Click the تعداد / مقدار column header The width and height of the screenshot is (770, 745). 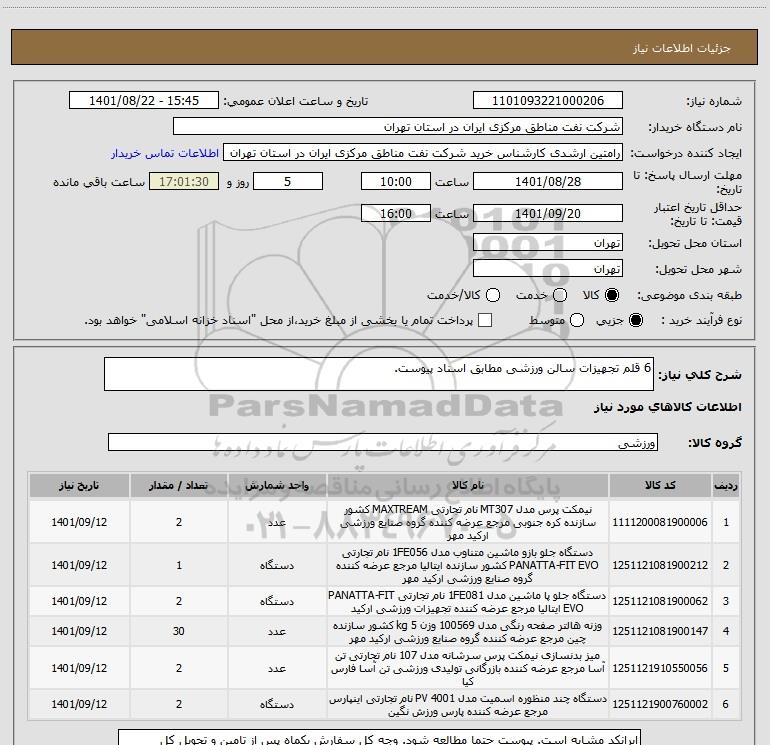click(179, 486)
